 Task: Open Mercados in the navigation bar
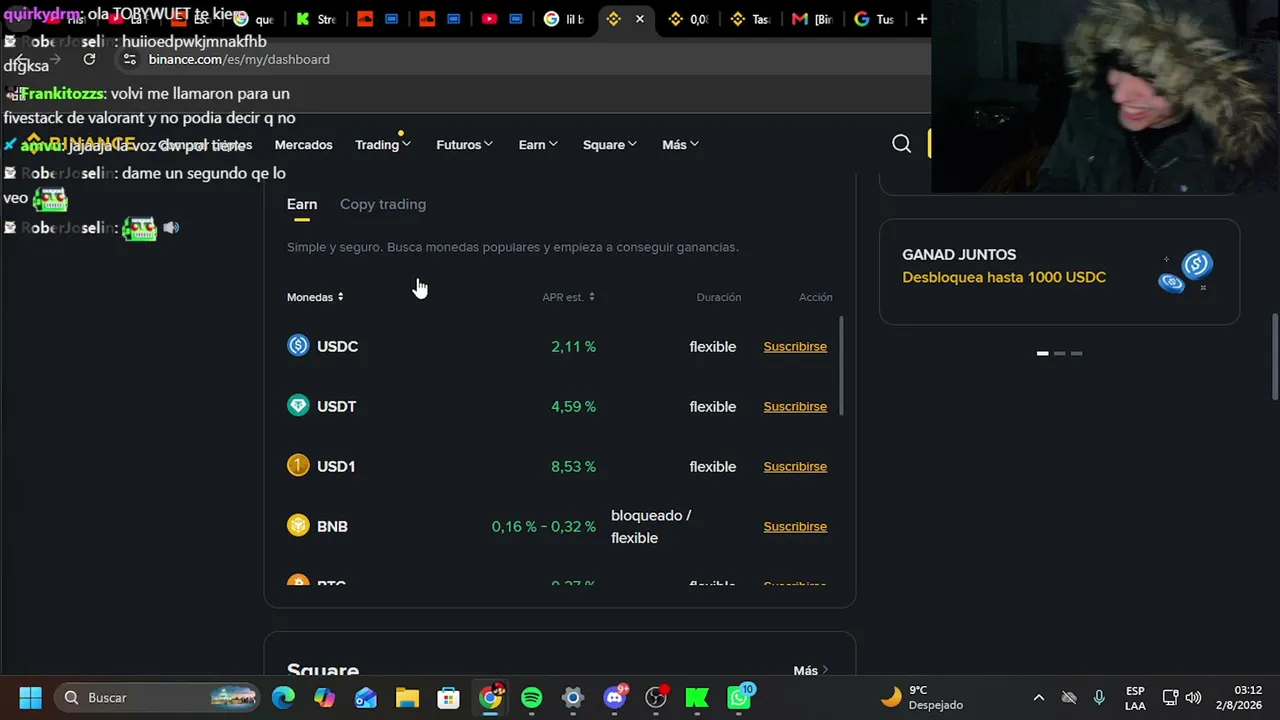(x=303, y=144)
